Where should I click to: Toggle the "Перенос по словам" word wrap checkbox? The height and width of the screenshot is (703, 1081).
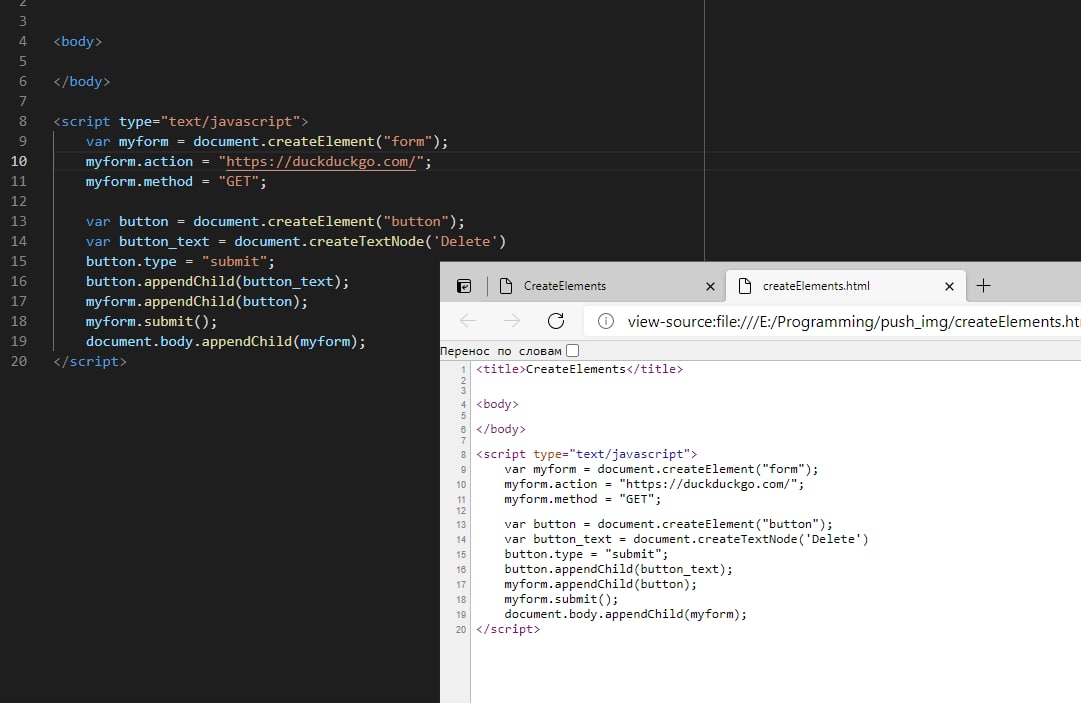(x=572, y=351)
